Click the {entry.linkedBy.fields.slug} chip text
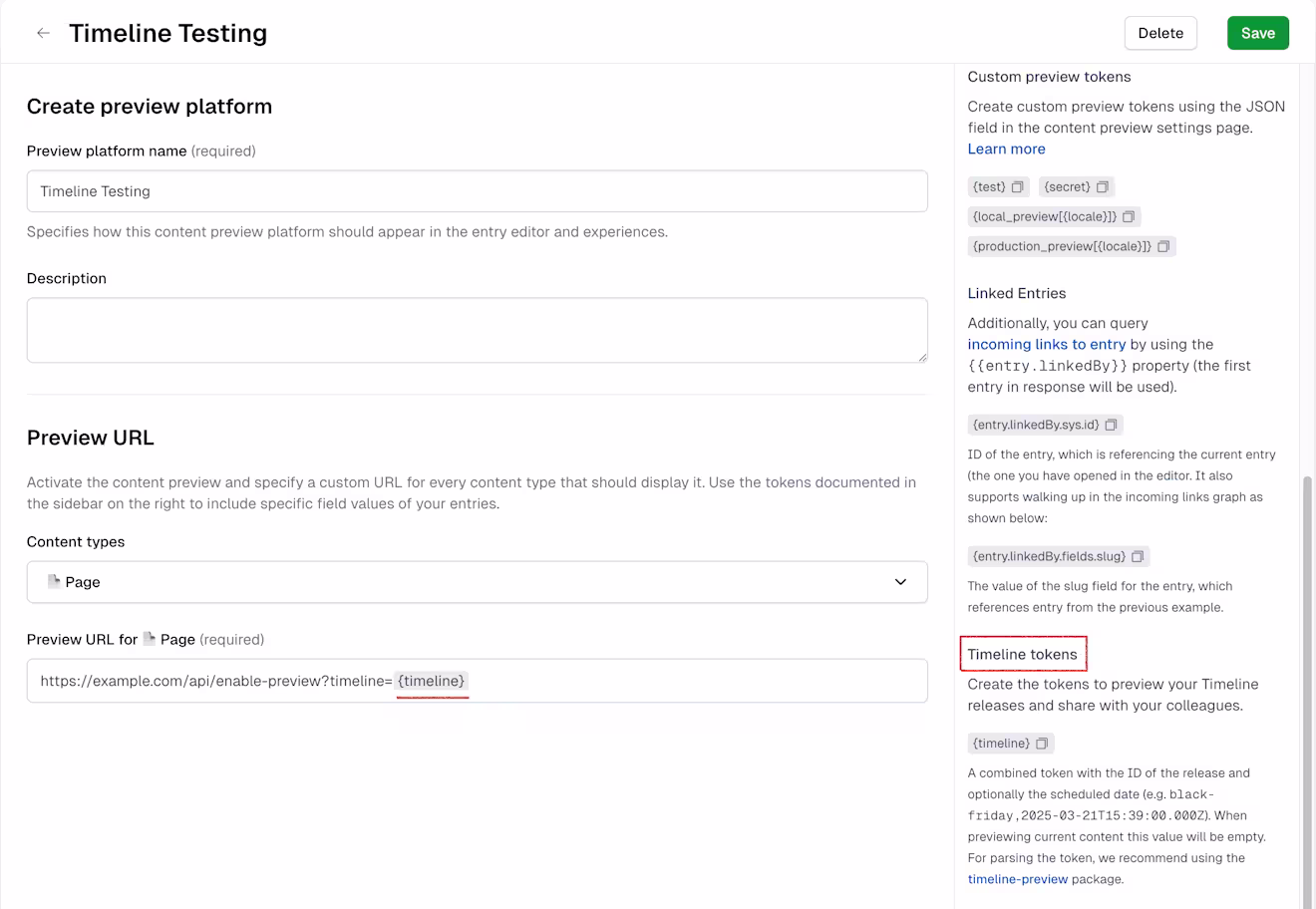This screenshot has width=1316, height=909. (1049, 556)
